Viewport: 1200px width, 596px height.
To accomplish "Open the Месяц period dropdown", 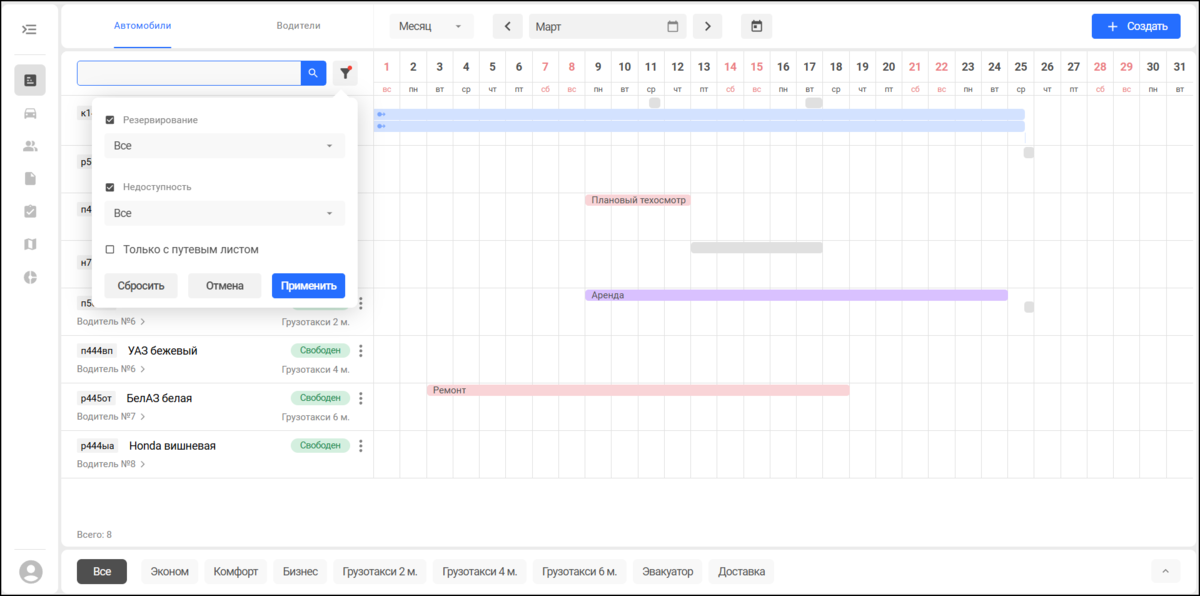I will click(431, 26).
